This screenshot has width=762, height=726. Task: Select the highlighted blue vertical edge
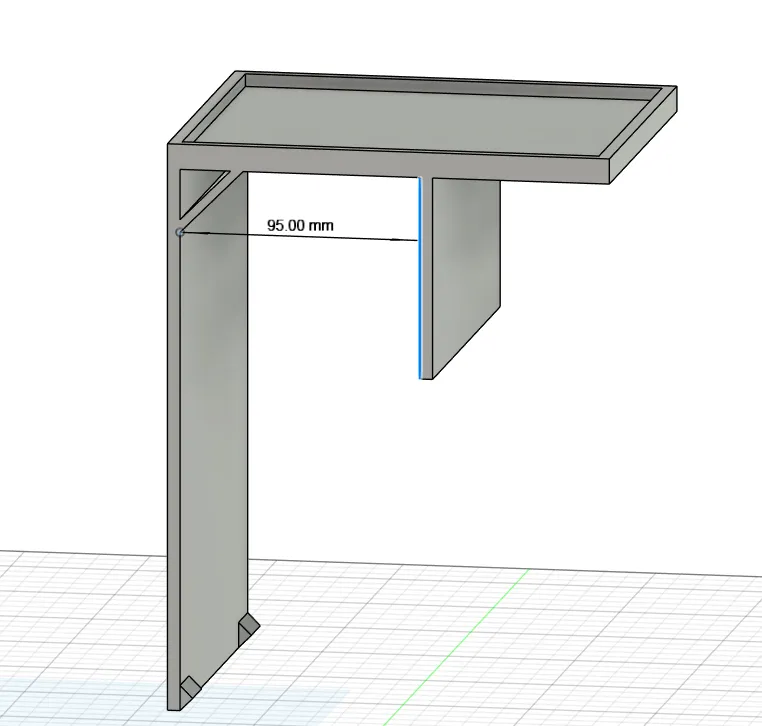[420, 277]
